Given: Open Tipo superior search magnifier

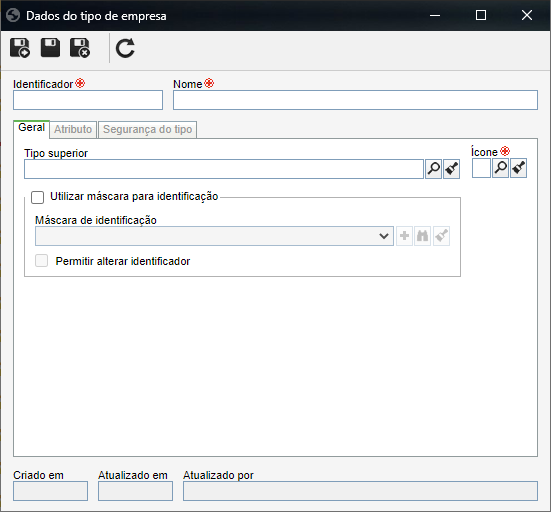Looking at the screenshot, I should tap(434, 169).
